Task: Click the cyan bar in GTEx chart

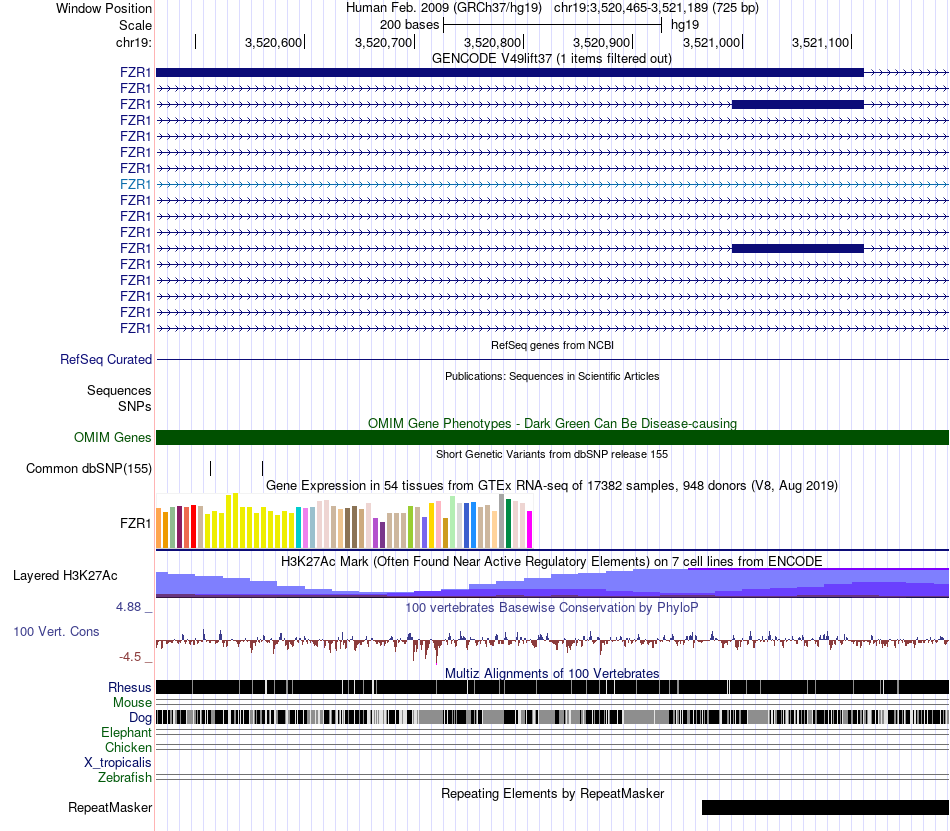Action: pyautogui.click(x=299, y=528)
